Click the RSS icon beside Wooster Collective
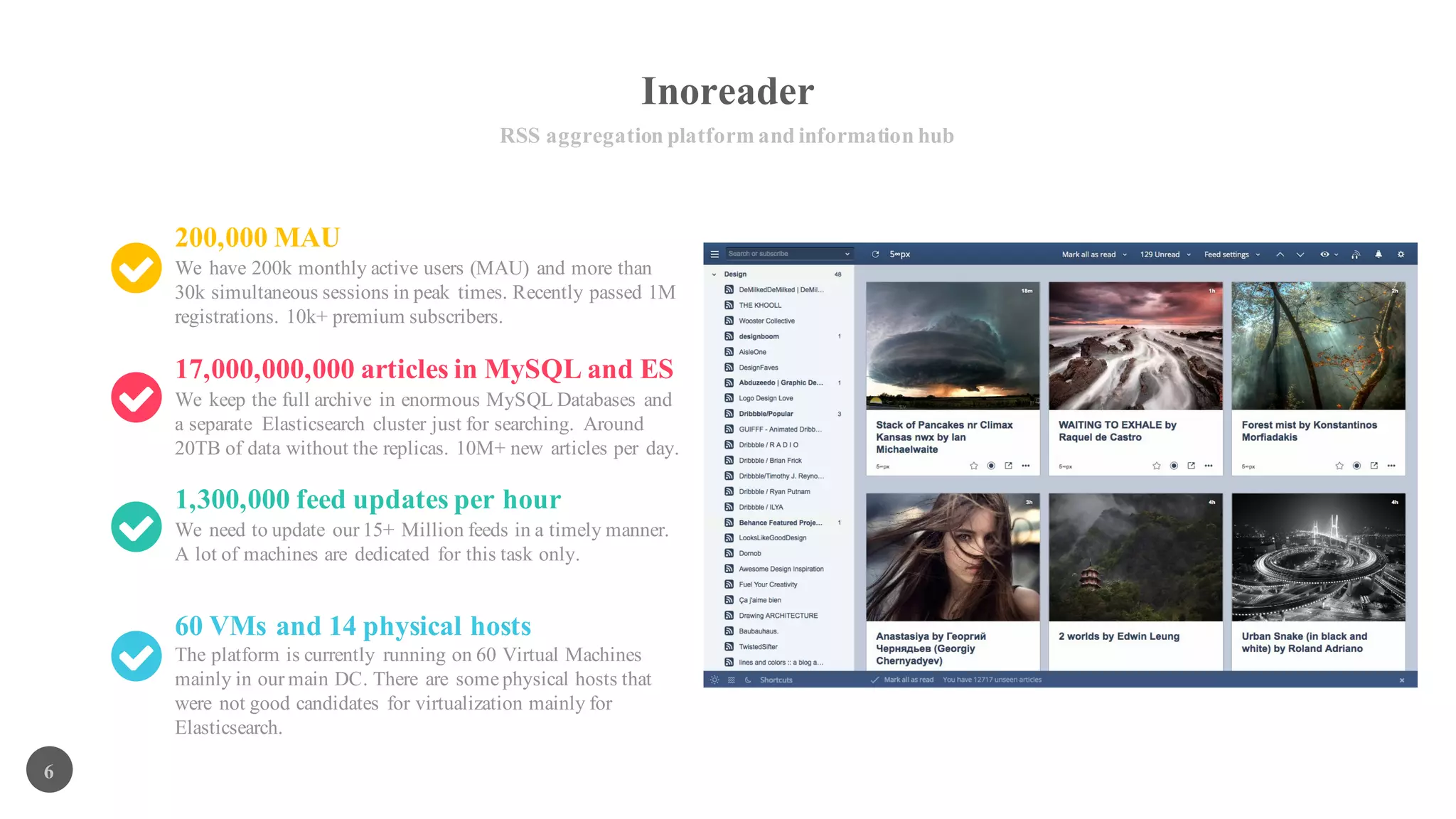Viewport: 1456px width, 819px height. [x=729, y=321]
